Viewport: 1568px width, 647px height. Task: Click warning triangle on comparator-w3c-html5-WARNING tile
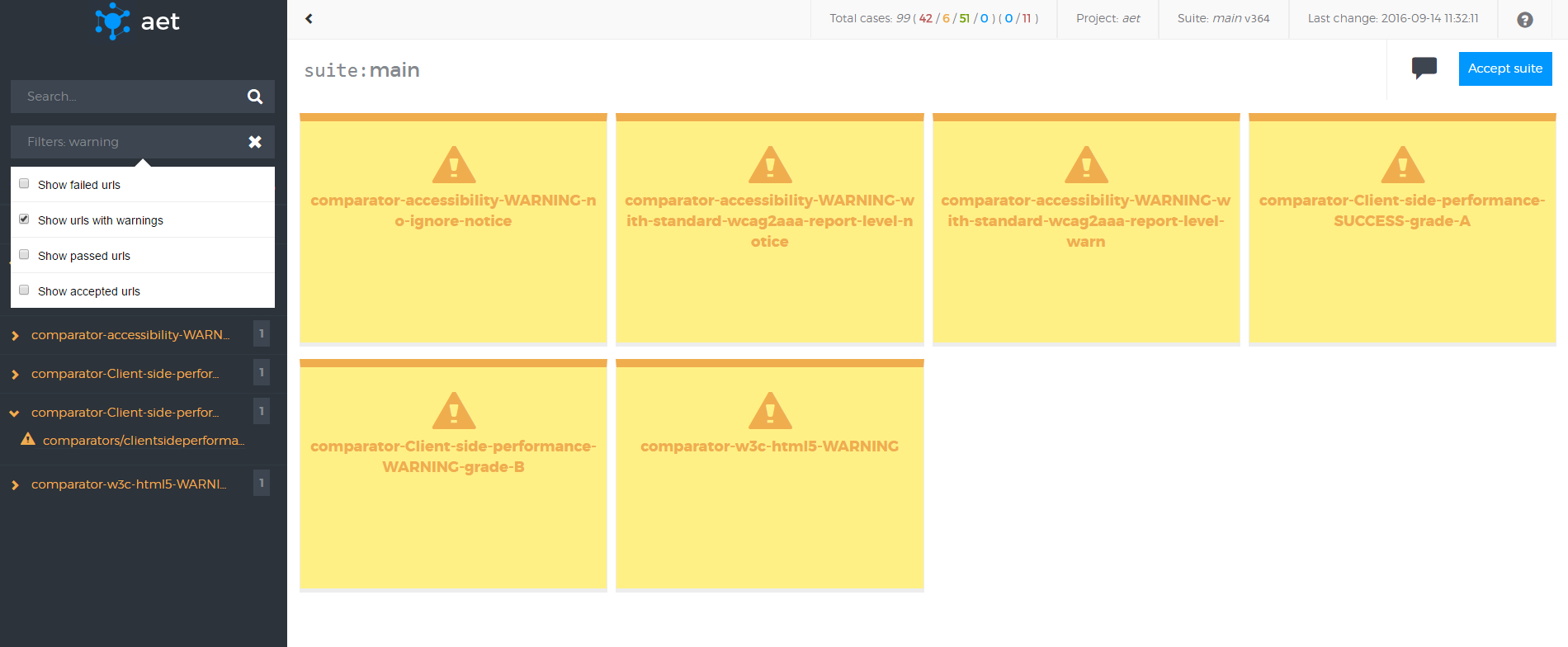point(769,411)
